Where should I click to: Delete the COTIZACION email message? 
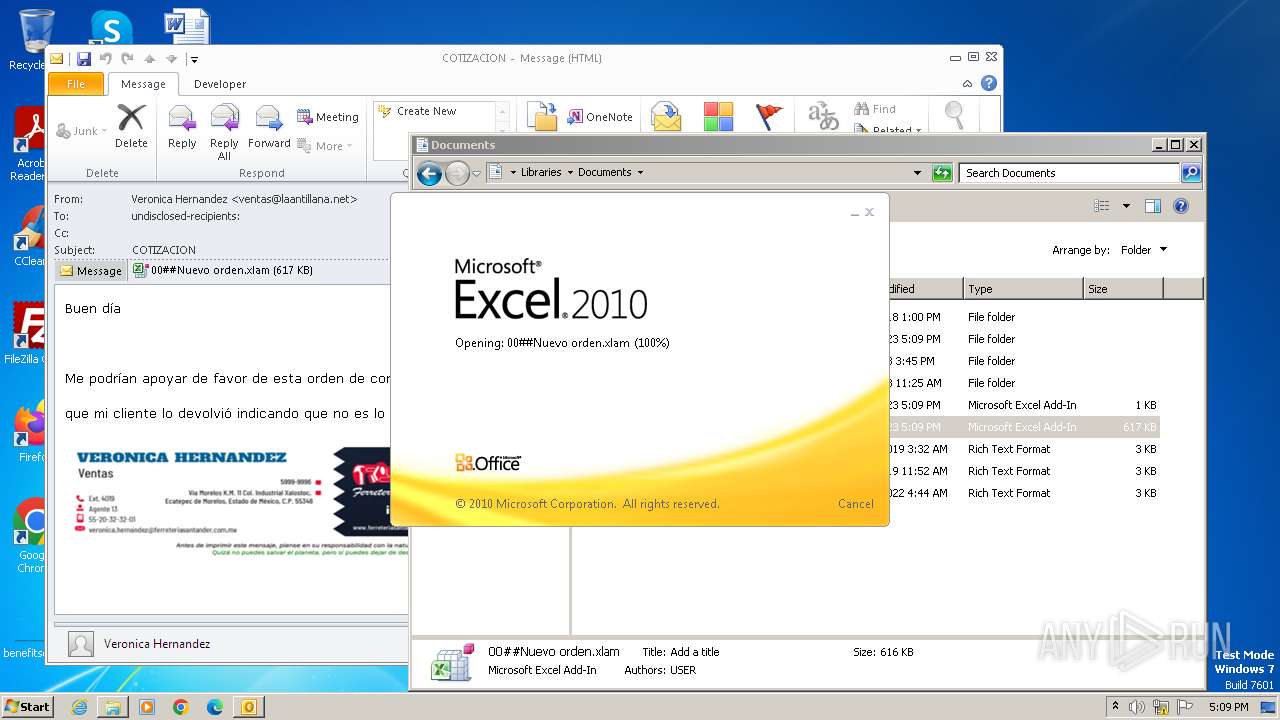click(x=131, y=127)
